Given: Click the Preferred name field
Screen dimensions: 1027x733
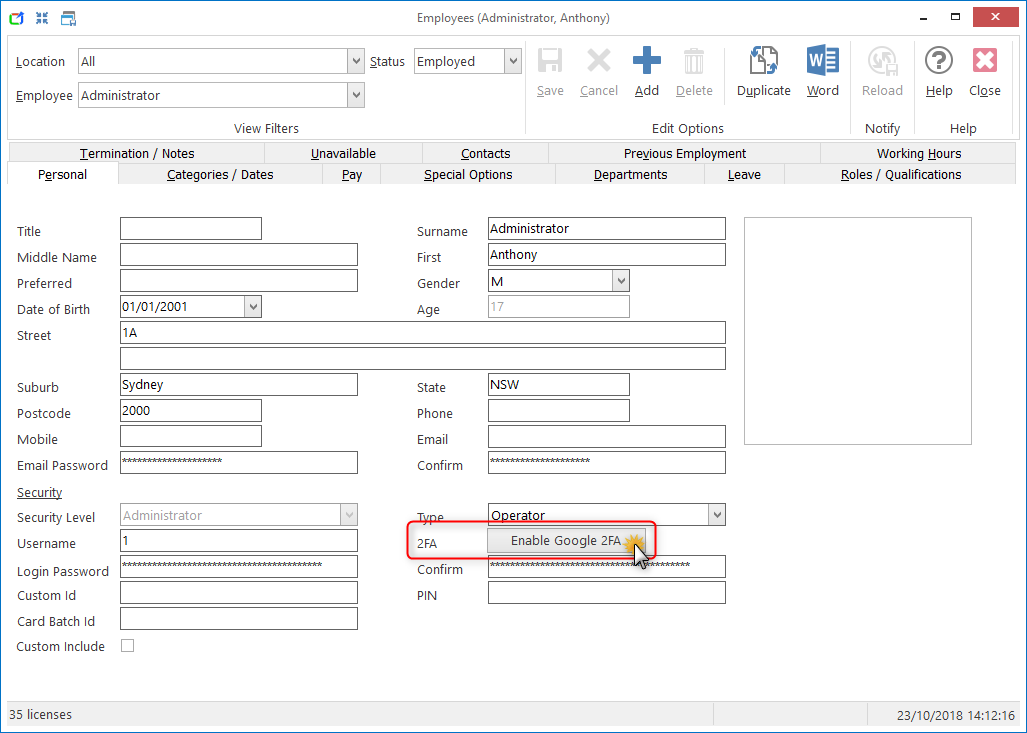Looking at the screenshot, I should click(x=239, y=280).
